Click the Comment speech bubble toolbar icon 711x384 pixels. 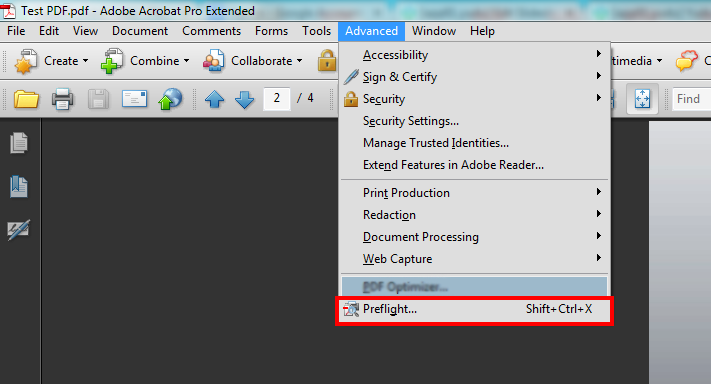[687, 60]
